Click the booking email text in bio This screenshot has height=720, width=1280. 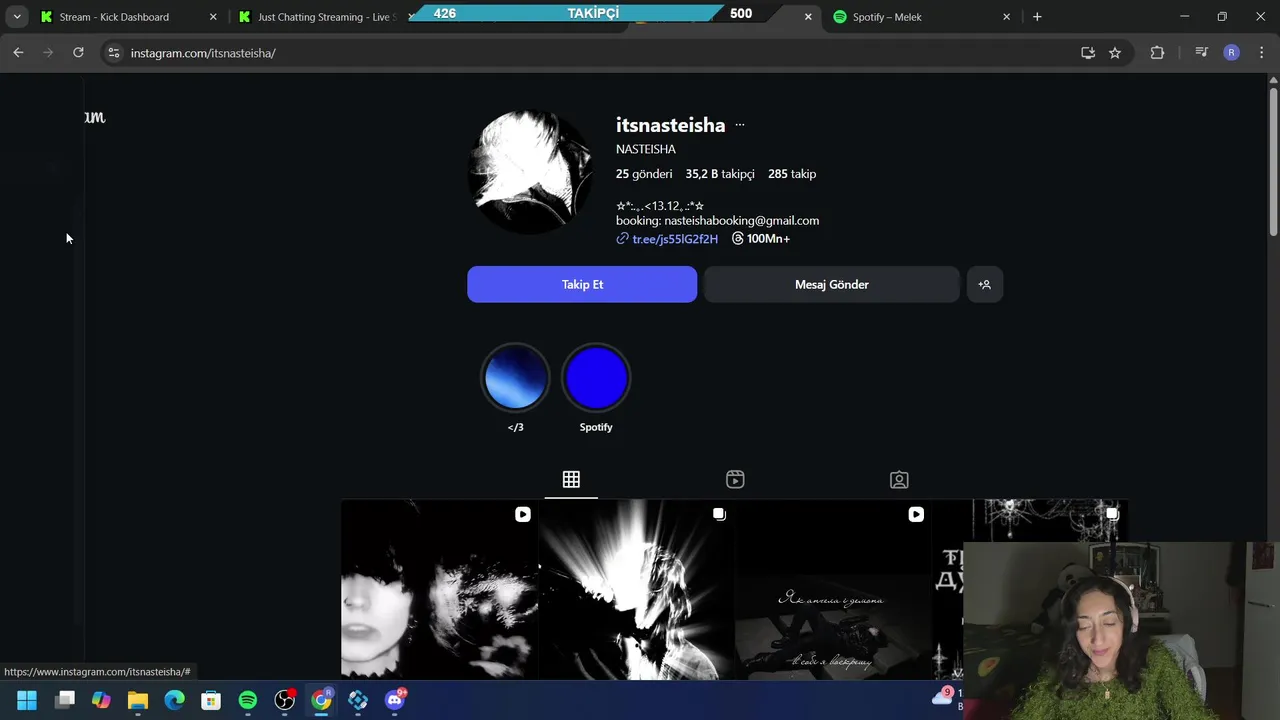tap(717, 221)
